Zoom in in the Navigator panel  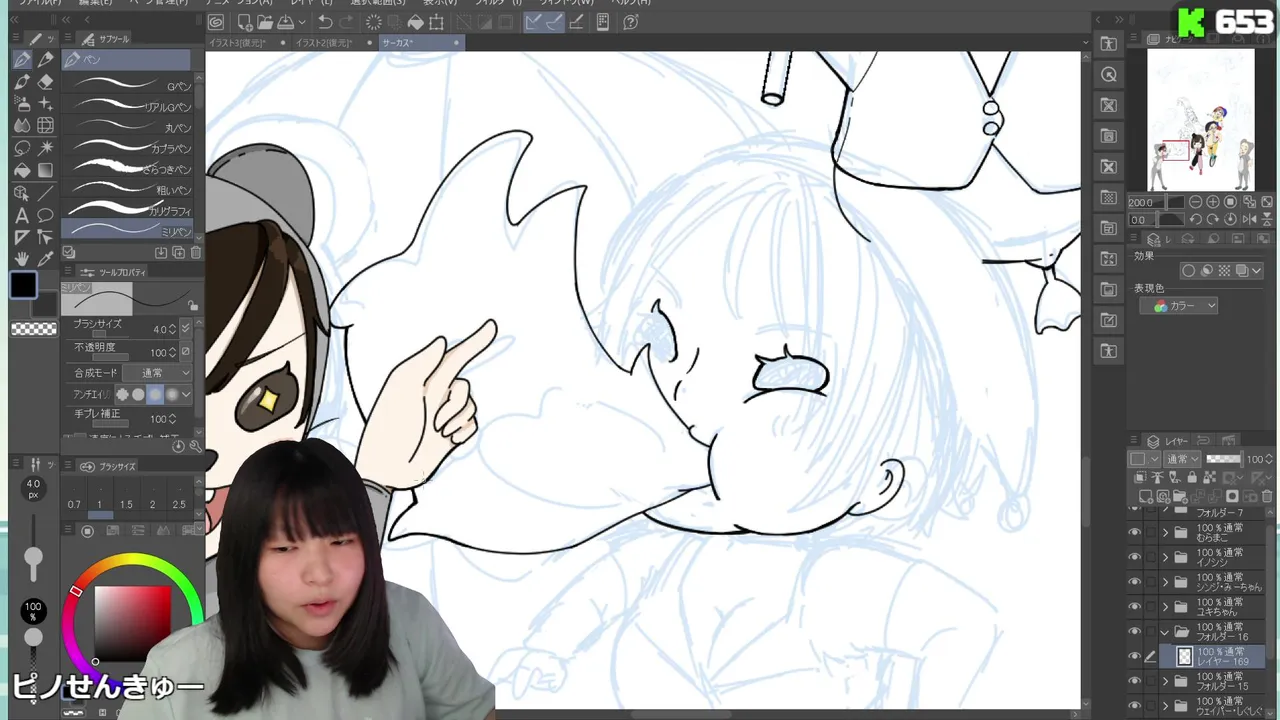[1211, 202]
